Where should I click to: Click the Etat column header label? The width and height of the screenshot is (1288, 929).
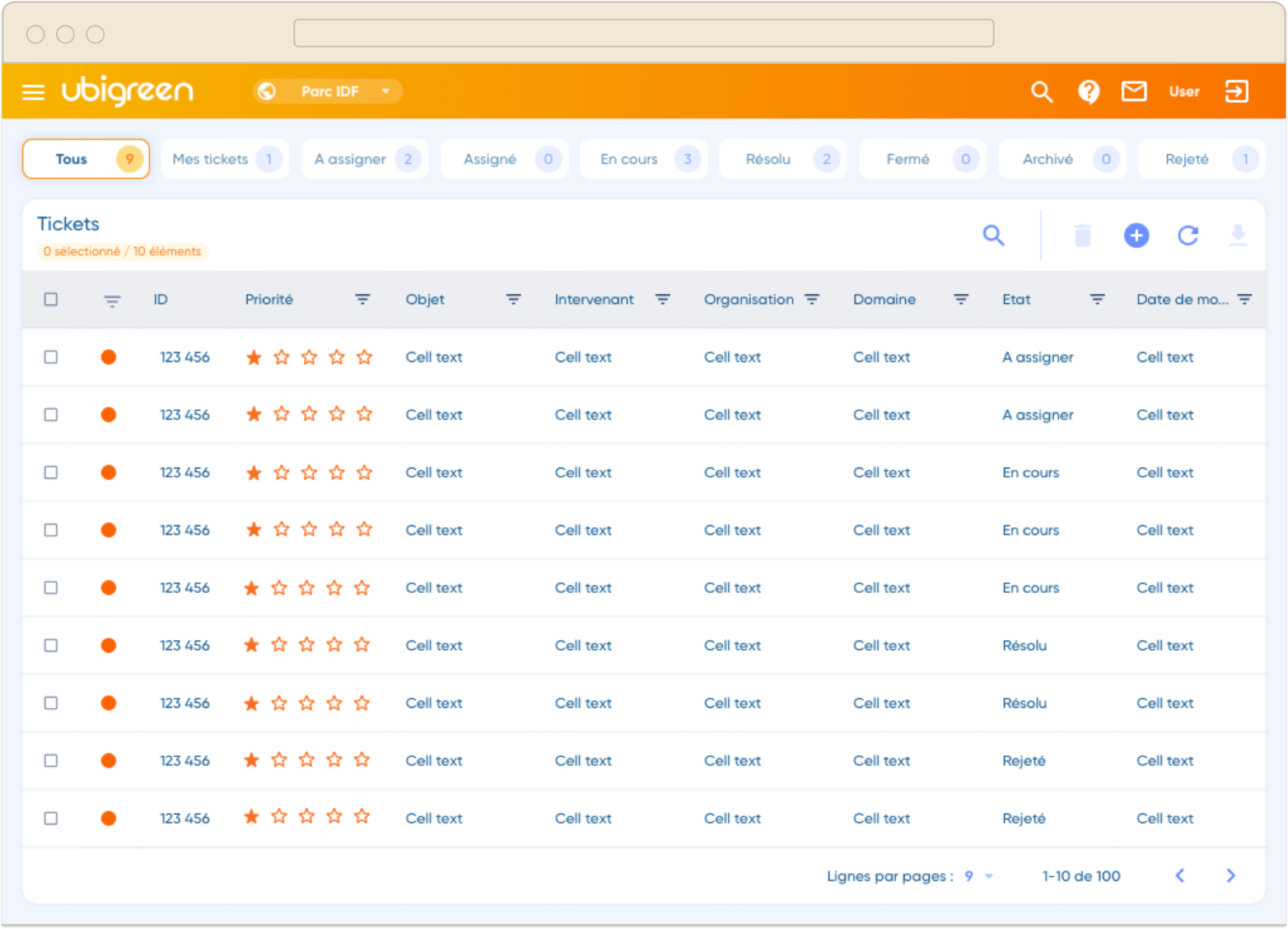(x=1016, y=299)
